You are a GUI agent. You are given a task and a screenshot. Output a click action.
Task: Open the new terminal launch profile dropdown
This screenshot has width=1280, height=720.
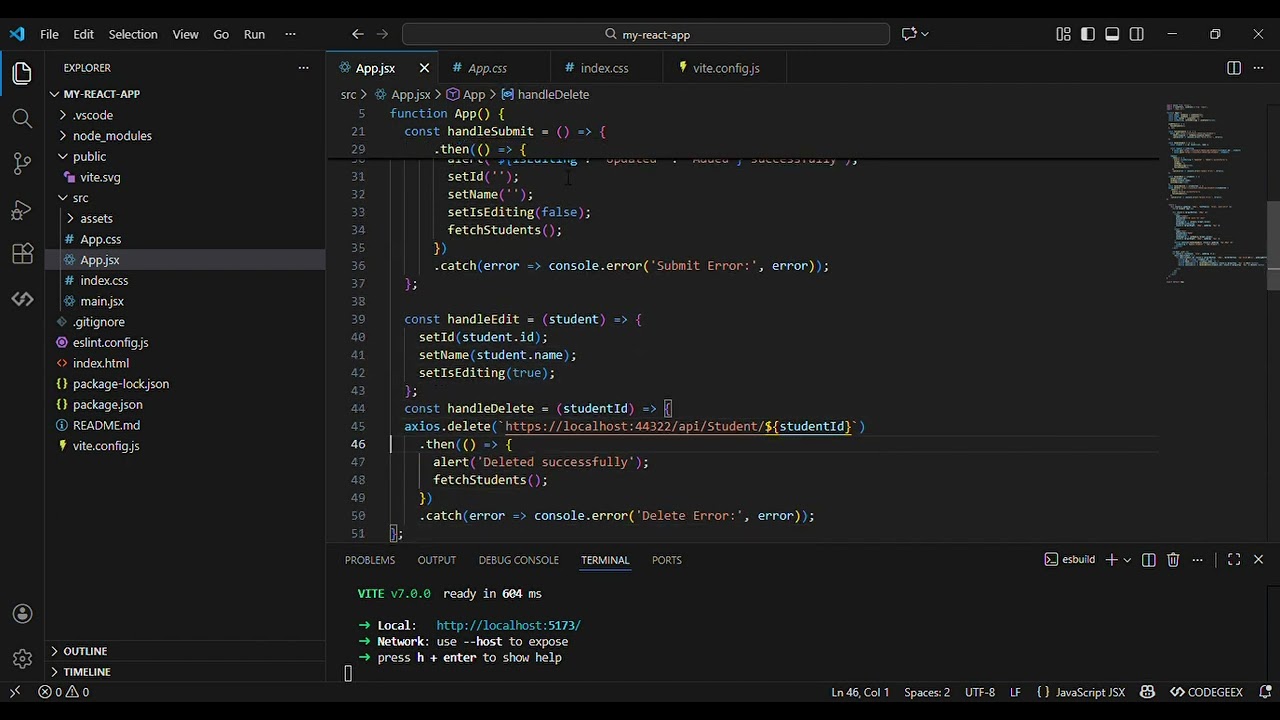(1127, 560)
